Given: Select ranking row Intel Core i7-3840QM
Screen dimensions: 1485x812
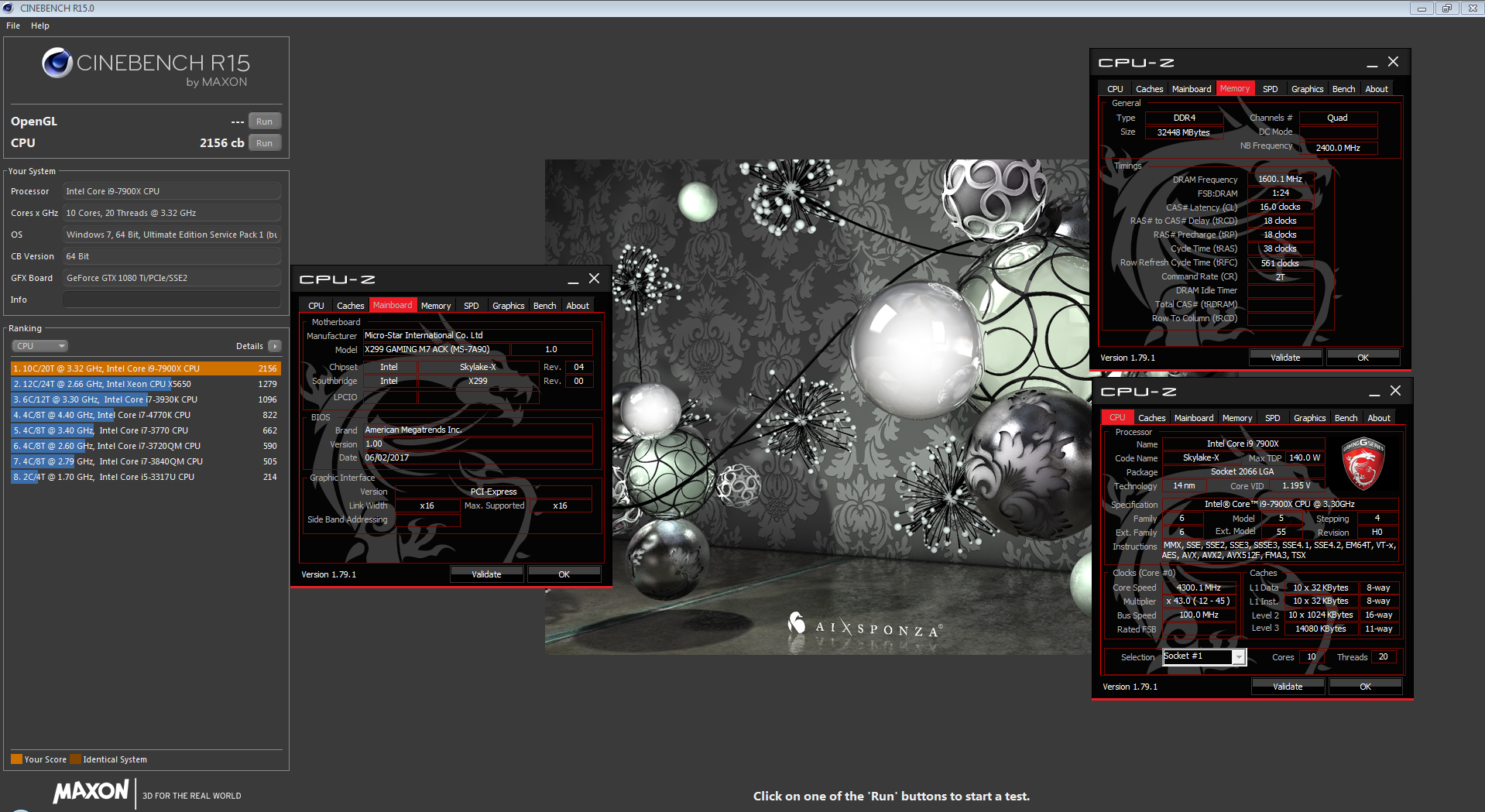Looking at the screenshot, I should (x=146, y=461).
